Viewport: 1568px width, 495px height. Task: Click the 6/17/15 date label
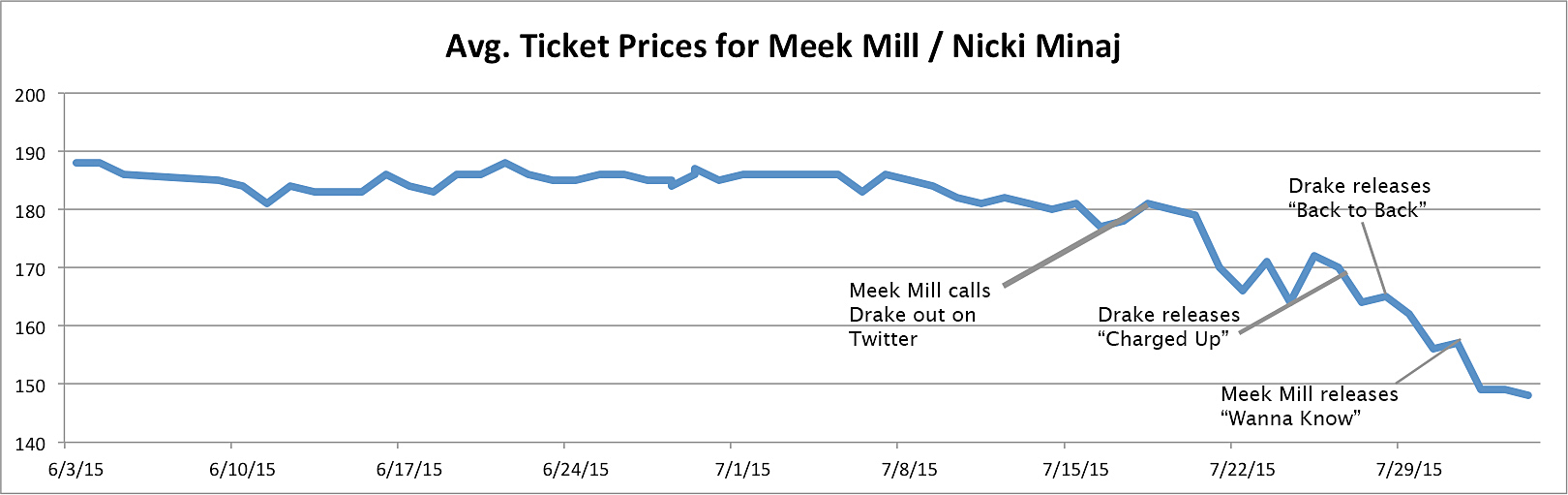pos(409,470)
